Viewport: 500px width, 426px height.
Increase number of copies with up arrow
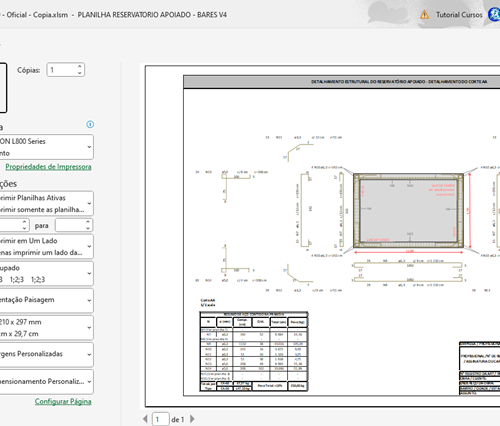click(x=79, y=66)
